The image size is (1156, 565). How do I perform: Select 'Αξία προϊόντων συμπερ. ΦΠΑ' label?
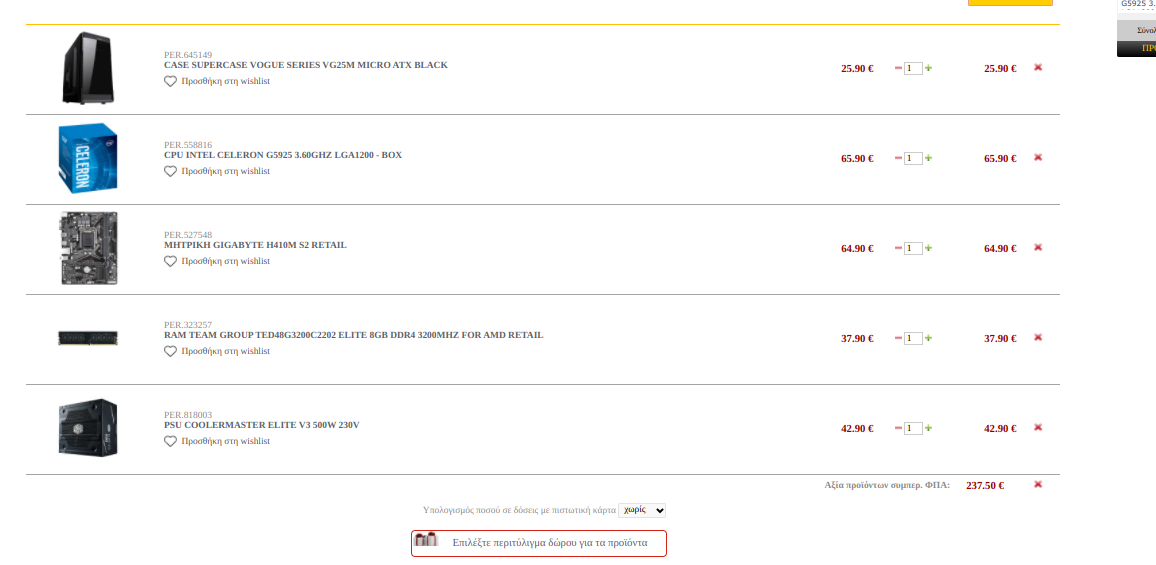point(887,485)
